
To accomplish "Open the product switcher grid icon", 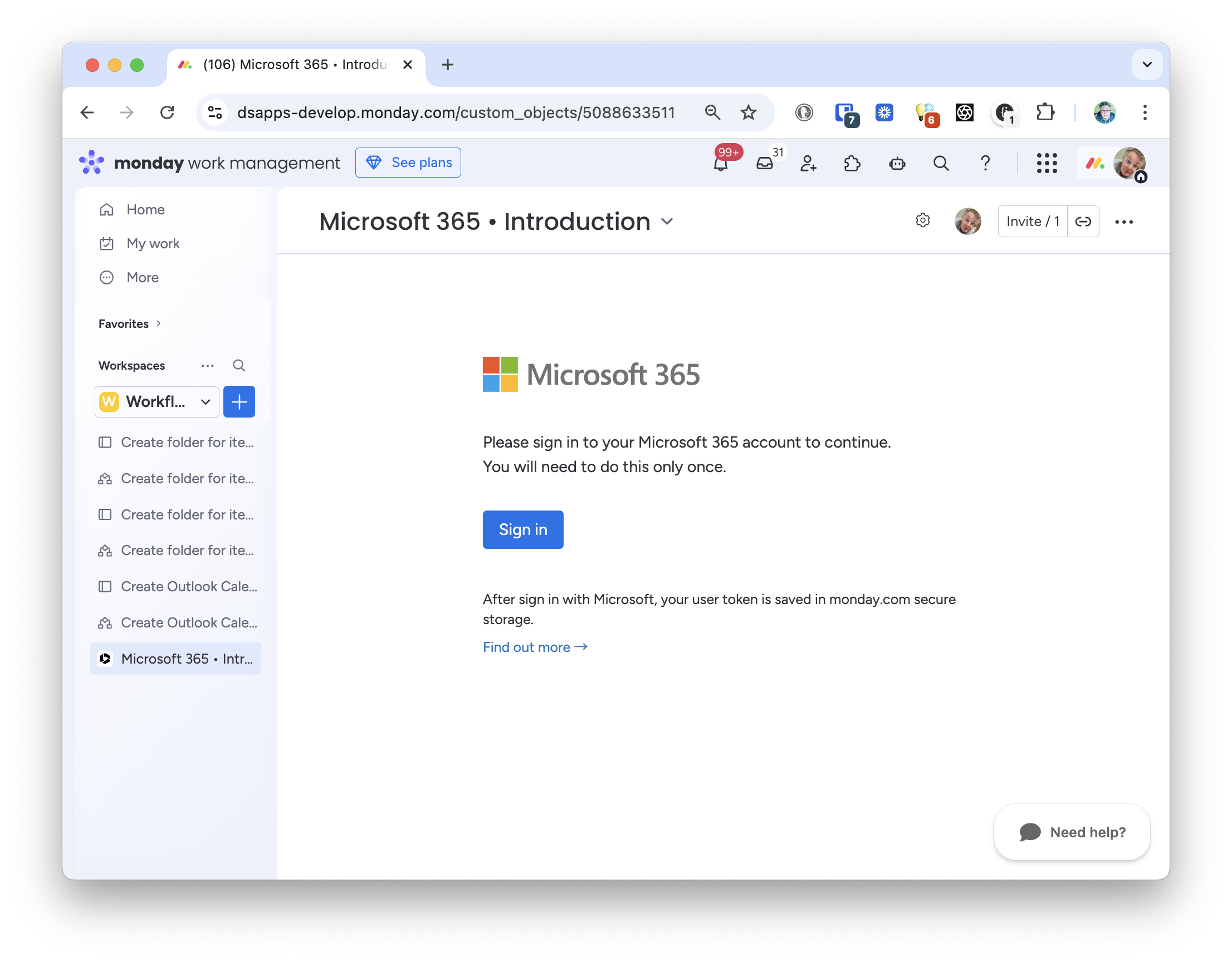I will 1047,164.
